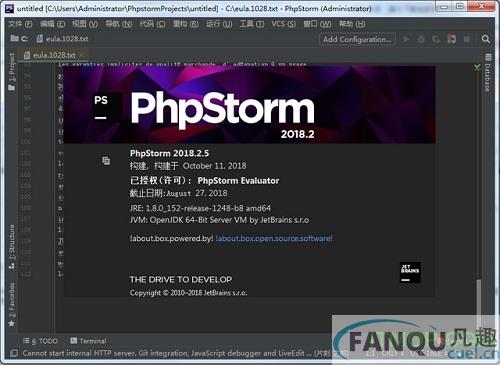
Task: Open the Add Configuration... dropdown
Action: 357,39
